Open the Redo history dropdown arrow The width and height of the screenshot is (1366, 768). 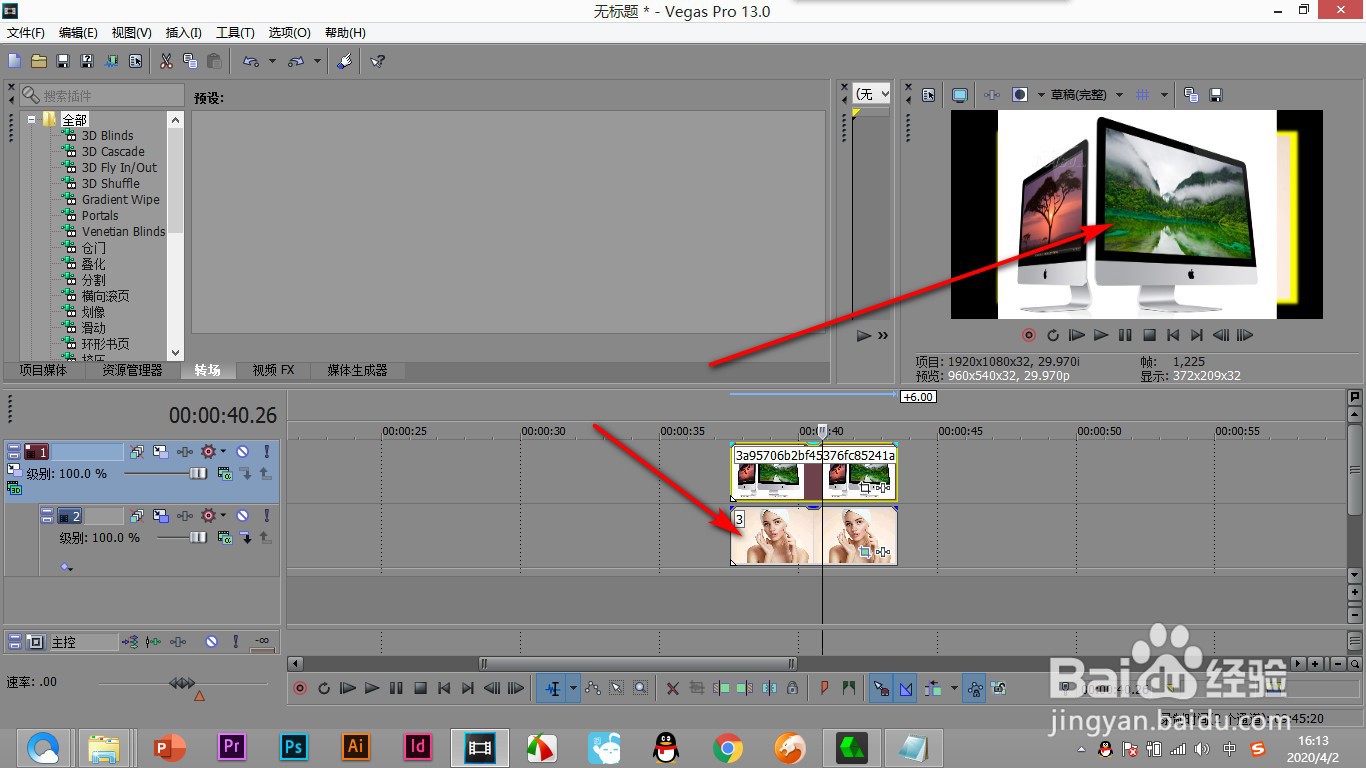(317, 61)
